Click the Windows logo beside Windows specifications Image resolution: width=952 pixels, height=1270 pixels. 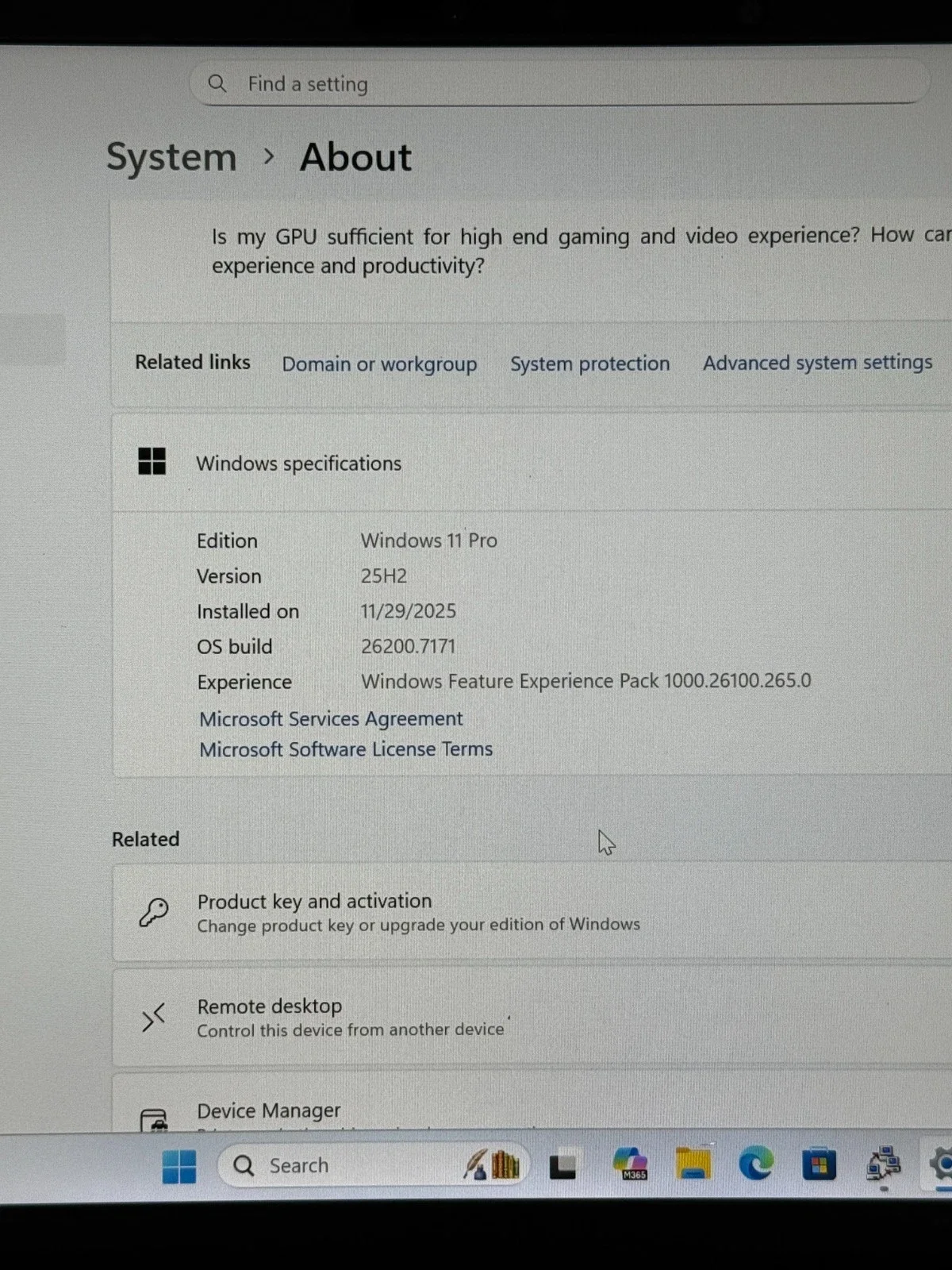pyautogui.click(x=152, y=461)
